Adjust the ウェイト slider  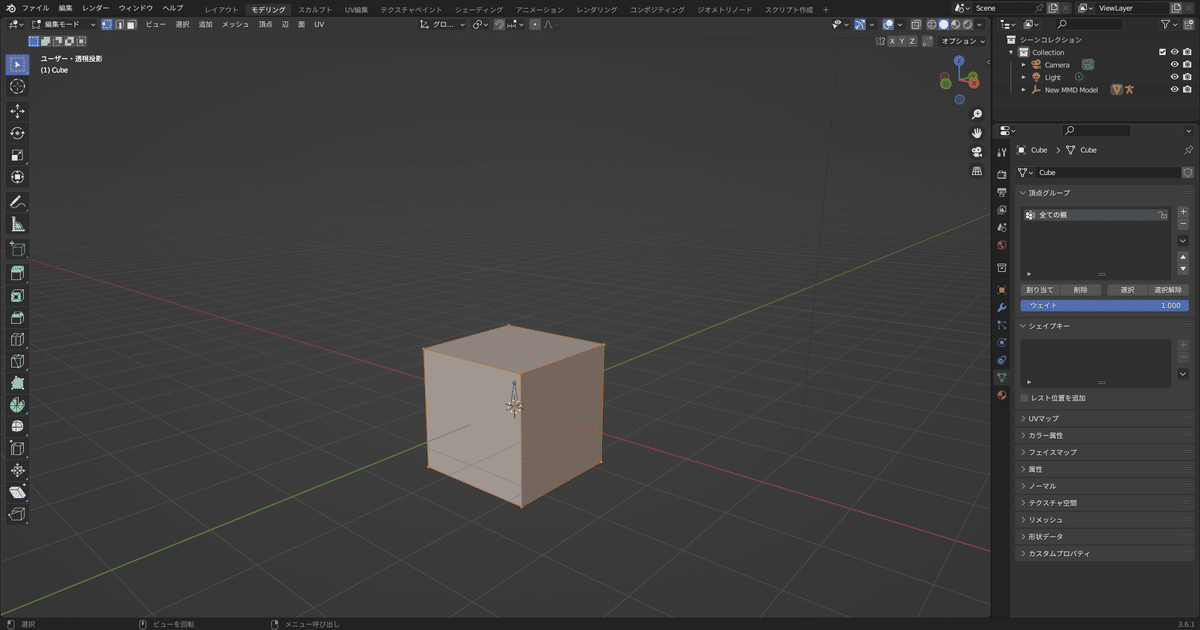click(x=1105, y=306)
